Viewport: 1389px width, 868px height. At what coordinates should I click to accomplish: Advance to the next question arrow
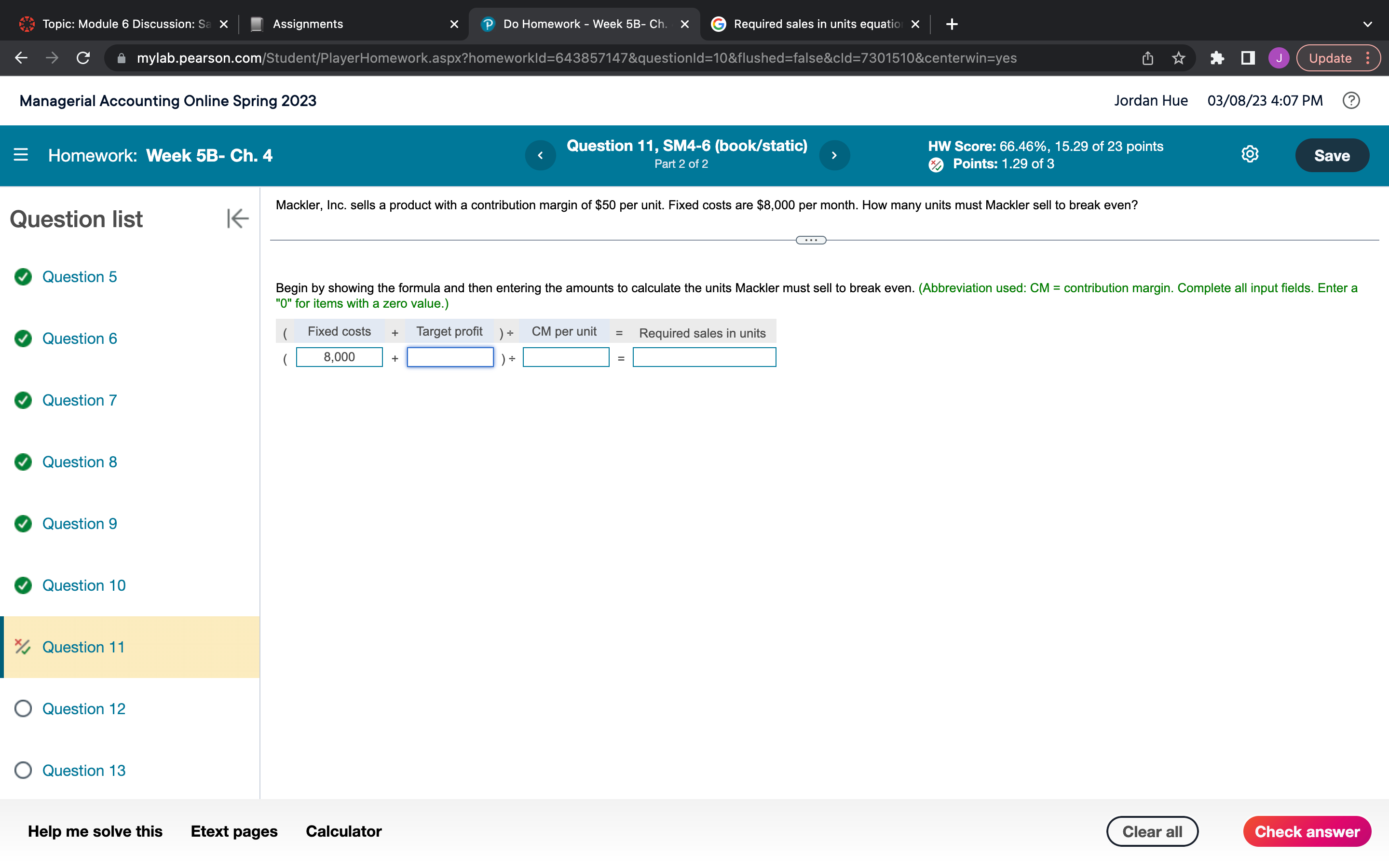(x=834, y=156)
